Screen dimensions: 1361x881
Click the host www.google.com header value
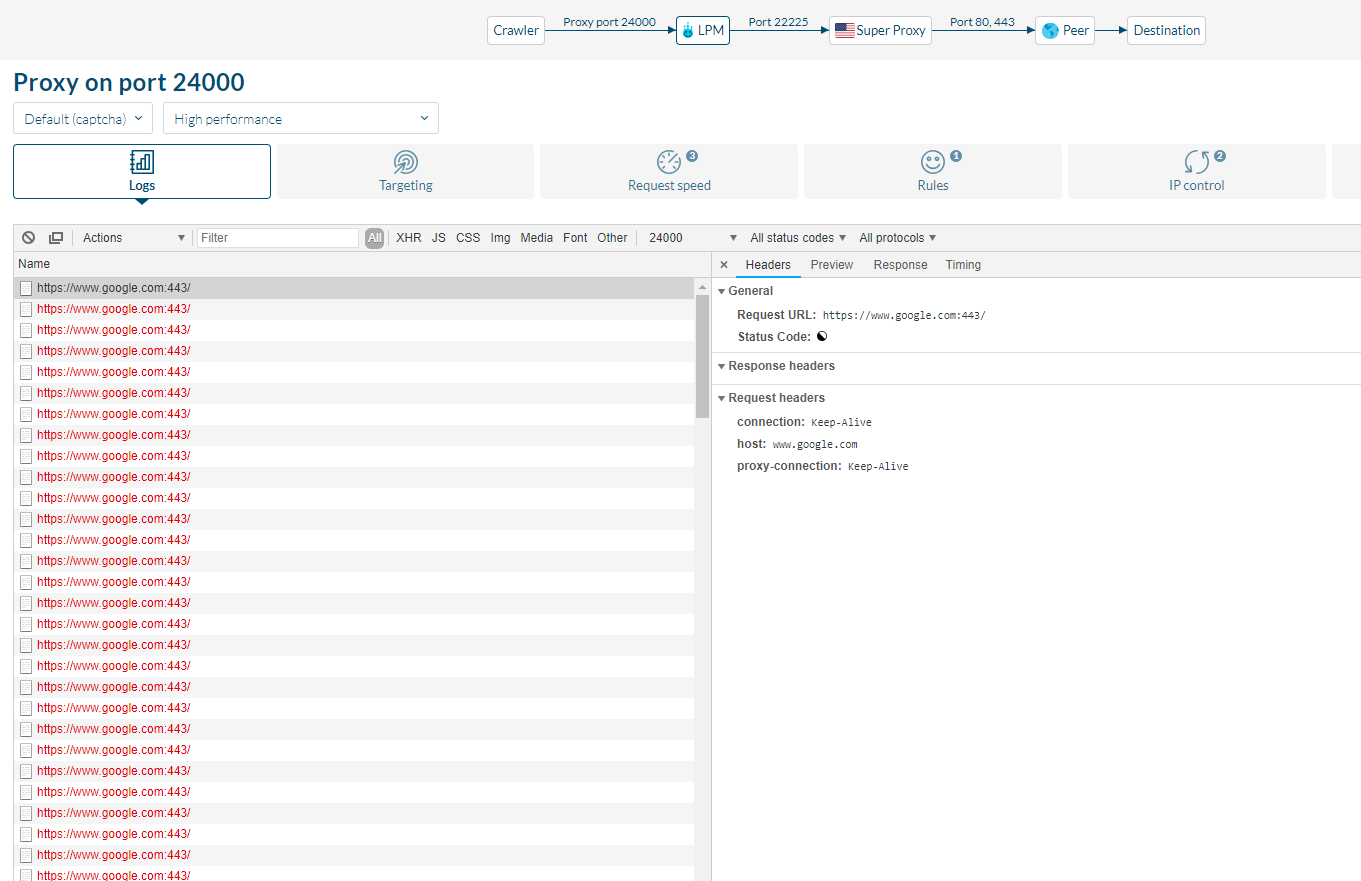coord(815,445)
